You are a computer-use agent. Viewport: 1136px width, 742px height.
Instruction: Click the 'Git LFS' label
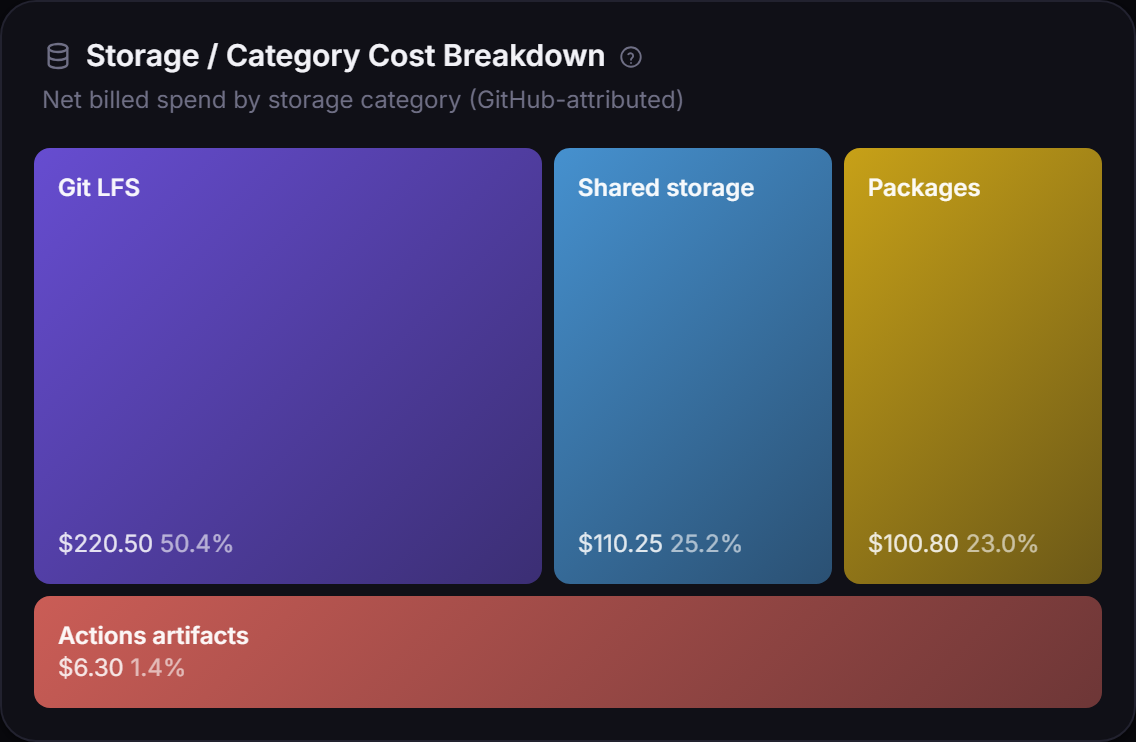[x=99, y=188]
